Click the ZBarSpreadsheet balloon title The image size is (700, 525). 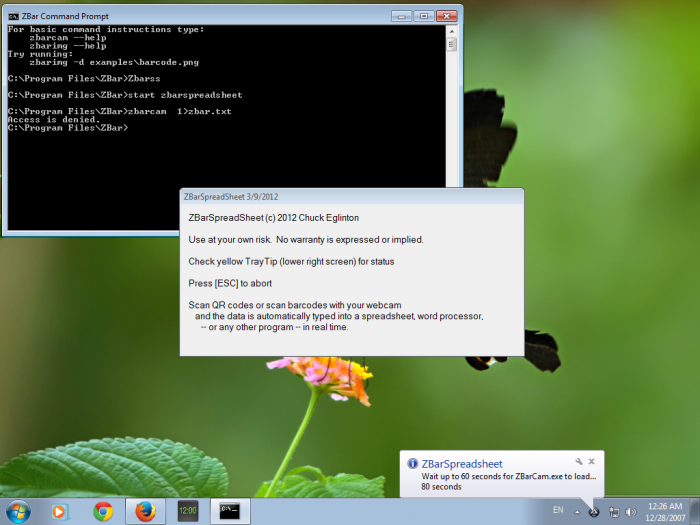(x=462, y=464)
